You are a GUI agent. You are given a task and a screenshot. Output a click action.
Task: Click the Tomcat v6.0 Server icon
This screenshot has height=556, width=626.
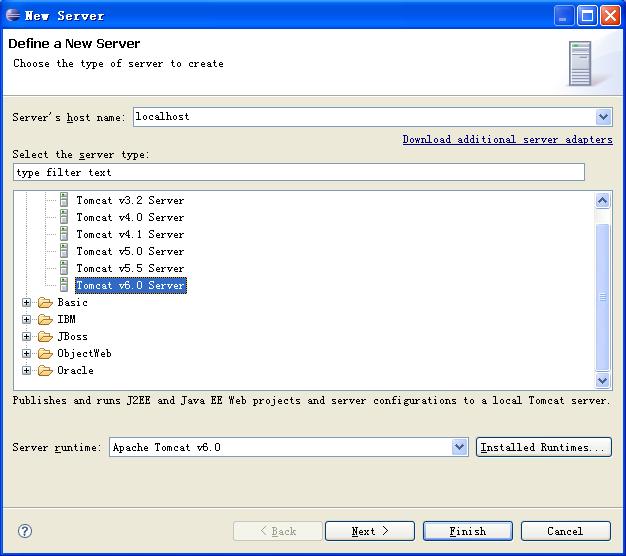click(x=64, y=285)
